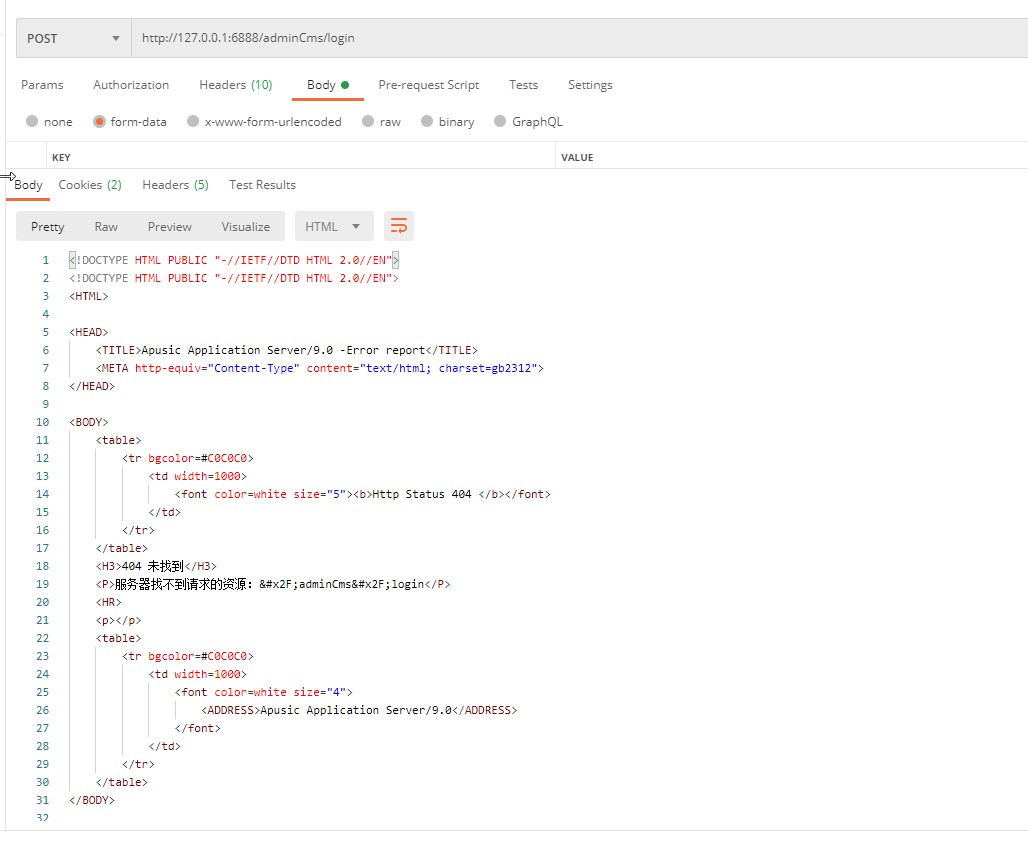Open the request Settings tab
Image resolution: width=1028 pixels, height=841 pixels.
pos(590,85)
